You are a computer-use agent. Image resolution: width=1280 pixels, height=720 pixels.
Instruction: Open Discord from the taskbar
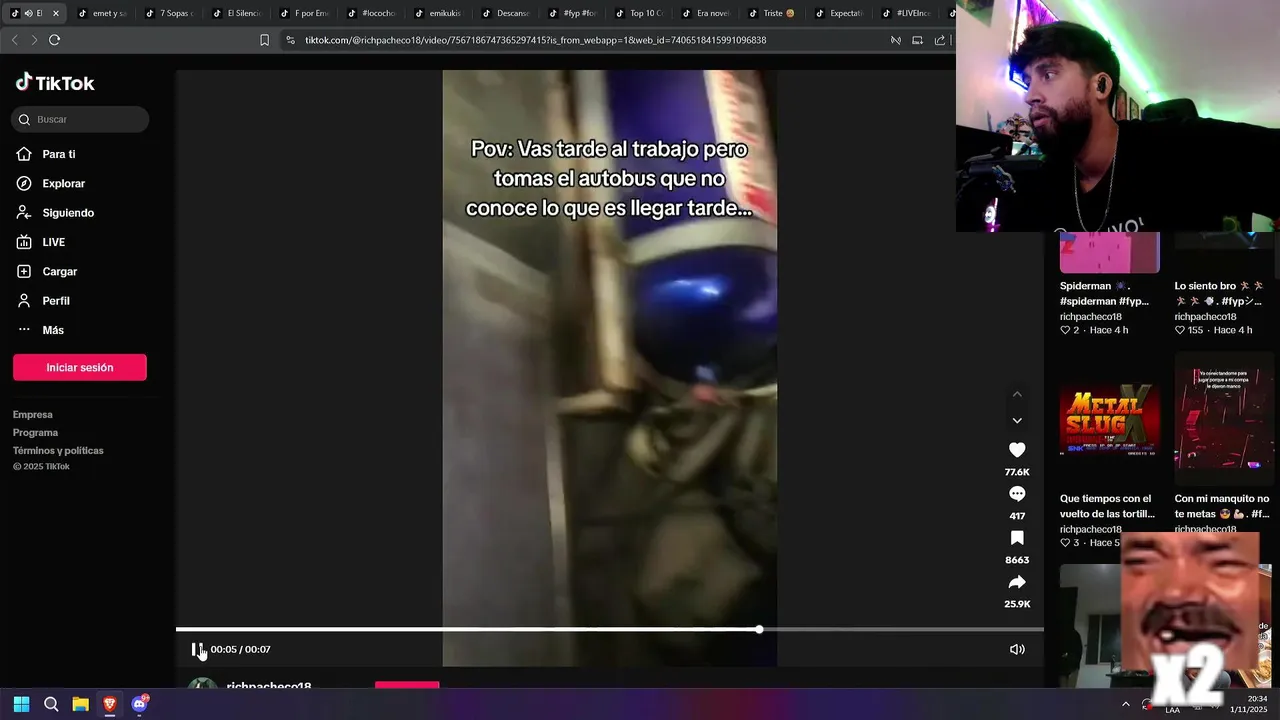[x=139, y=704]
